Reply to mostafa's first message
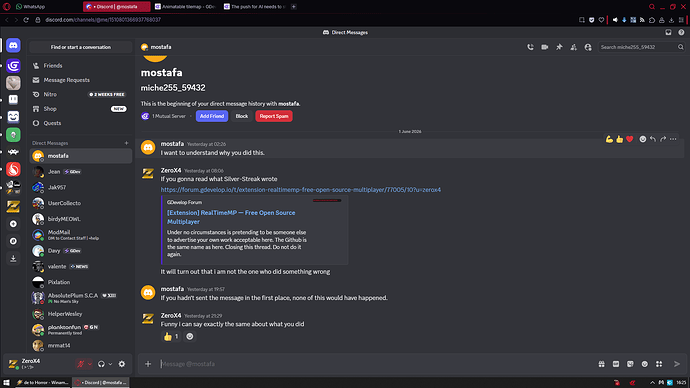The image size is (690, 388). pyautogui.click(x=653, y=139)
